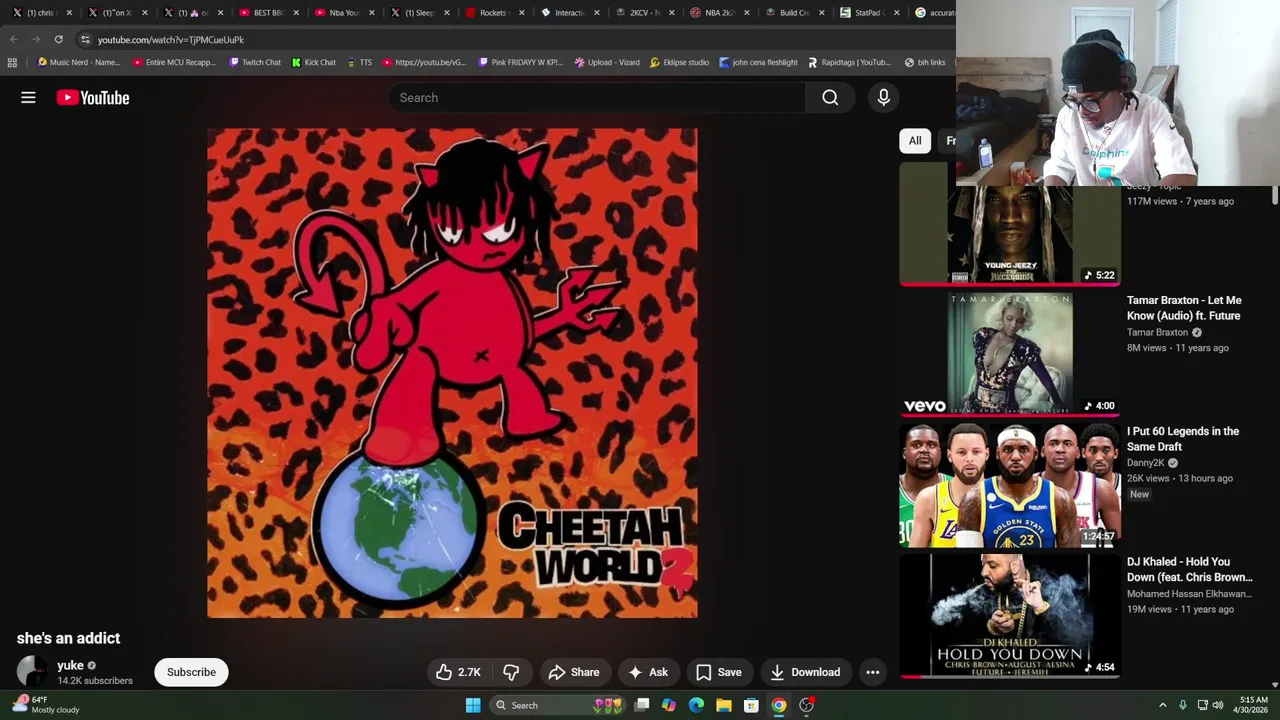
Task: Click the Cheetah World 2 video player
Action: pyautogui.click(x=452, y=373)
